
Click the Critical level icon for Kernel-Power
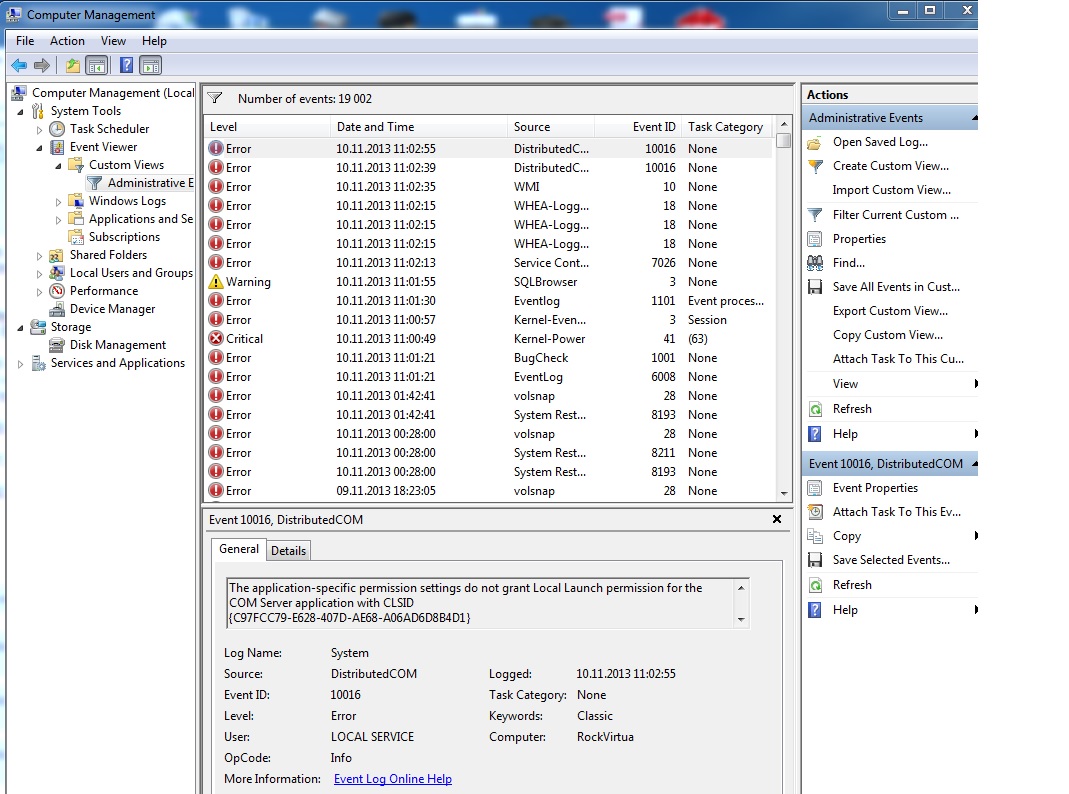[x=216, y=338]
